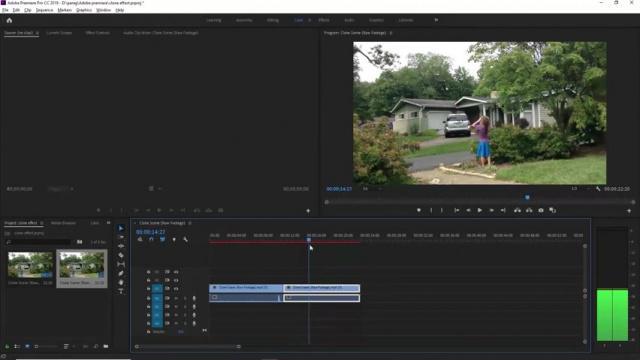
Task: Click the Find icon in Project panel footer
Action: 96,346
